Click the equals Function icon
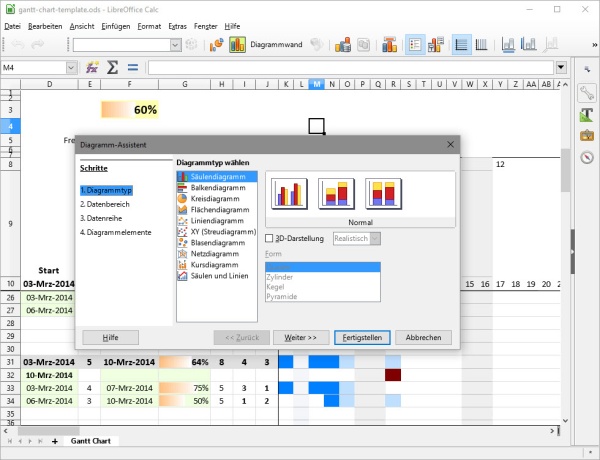The image size is (600, 460). pyautogui.click(x=133, y=68)
